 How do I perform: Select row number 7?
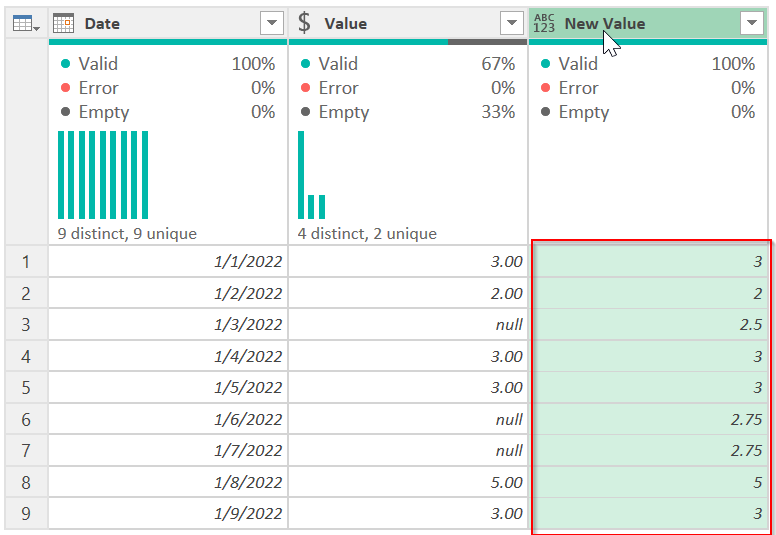tap(26, 450)
